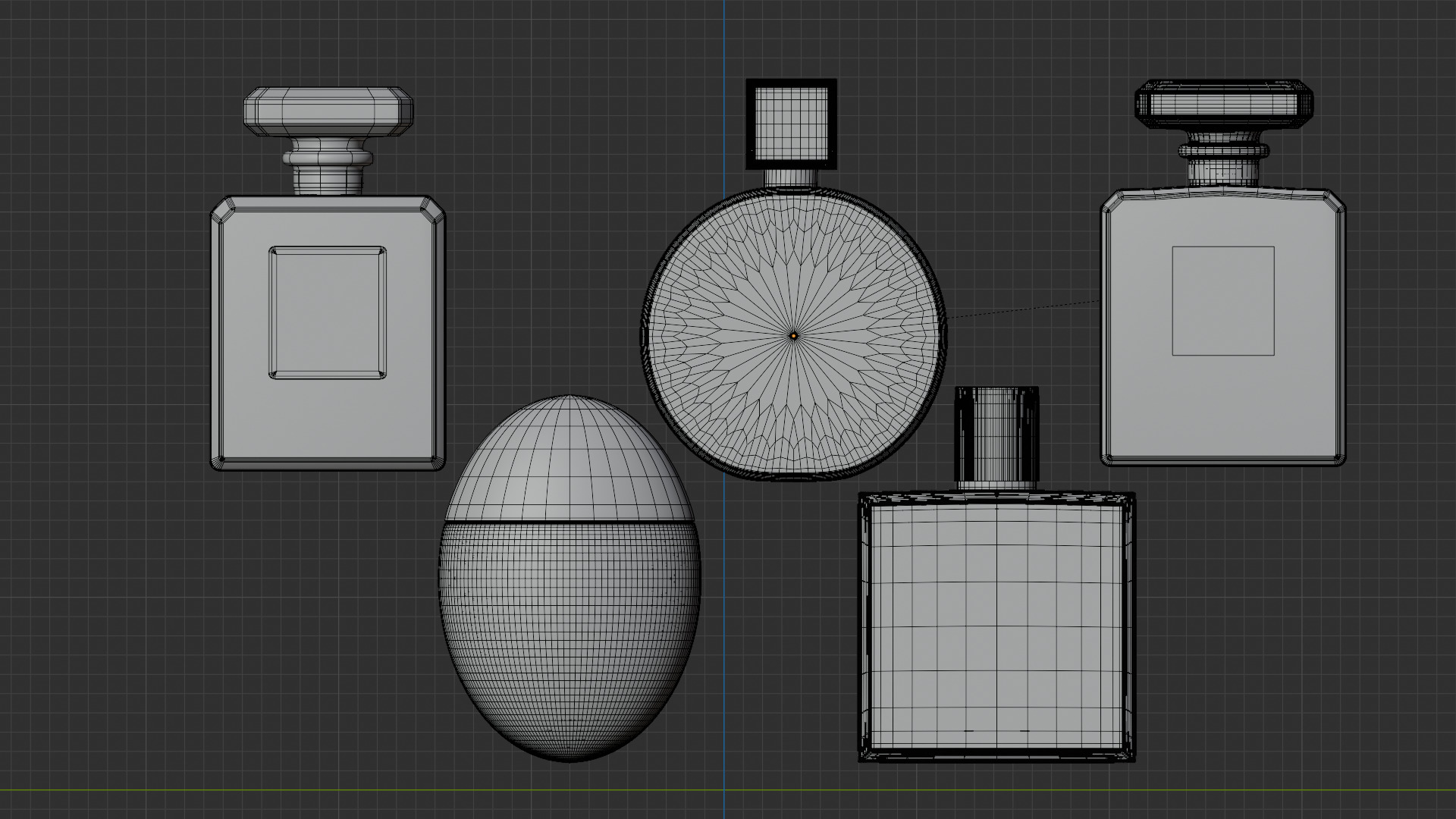
Task: Select the right rectangular perfume bottle body
Action: pos(1223,326)
